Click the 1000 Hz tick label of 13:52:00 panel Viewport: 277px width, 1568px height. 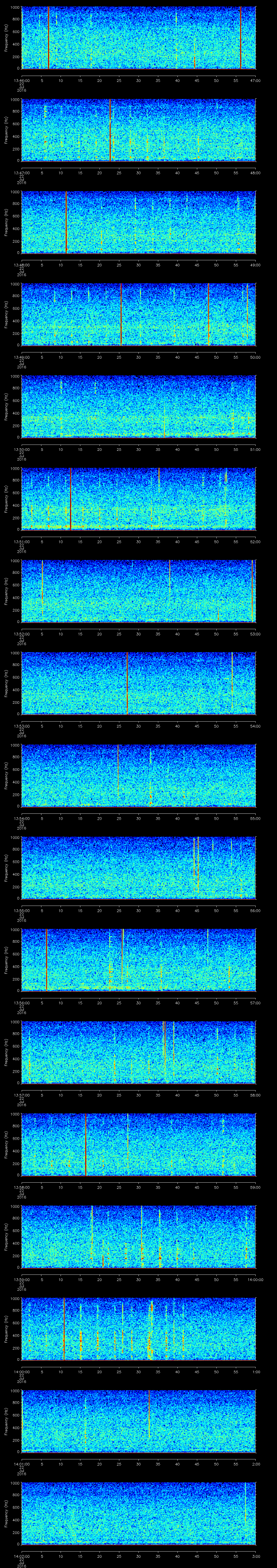pos(15,561)
